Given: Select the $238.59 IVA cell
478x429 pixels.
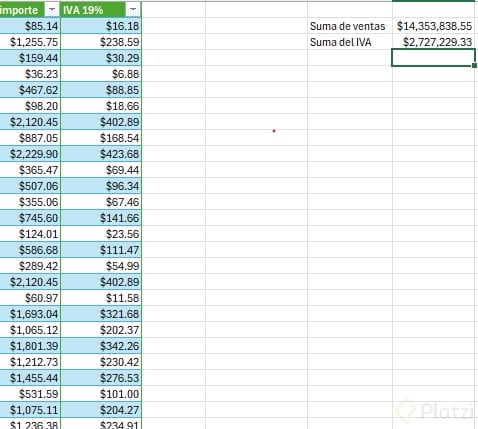Looking at the screenshot, I should [x=101, y=42].
